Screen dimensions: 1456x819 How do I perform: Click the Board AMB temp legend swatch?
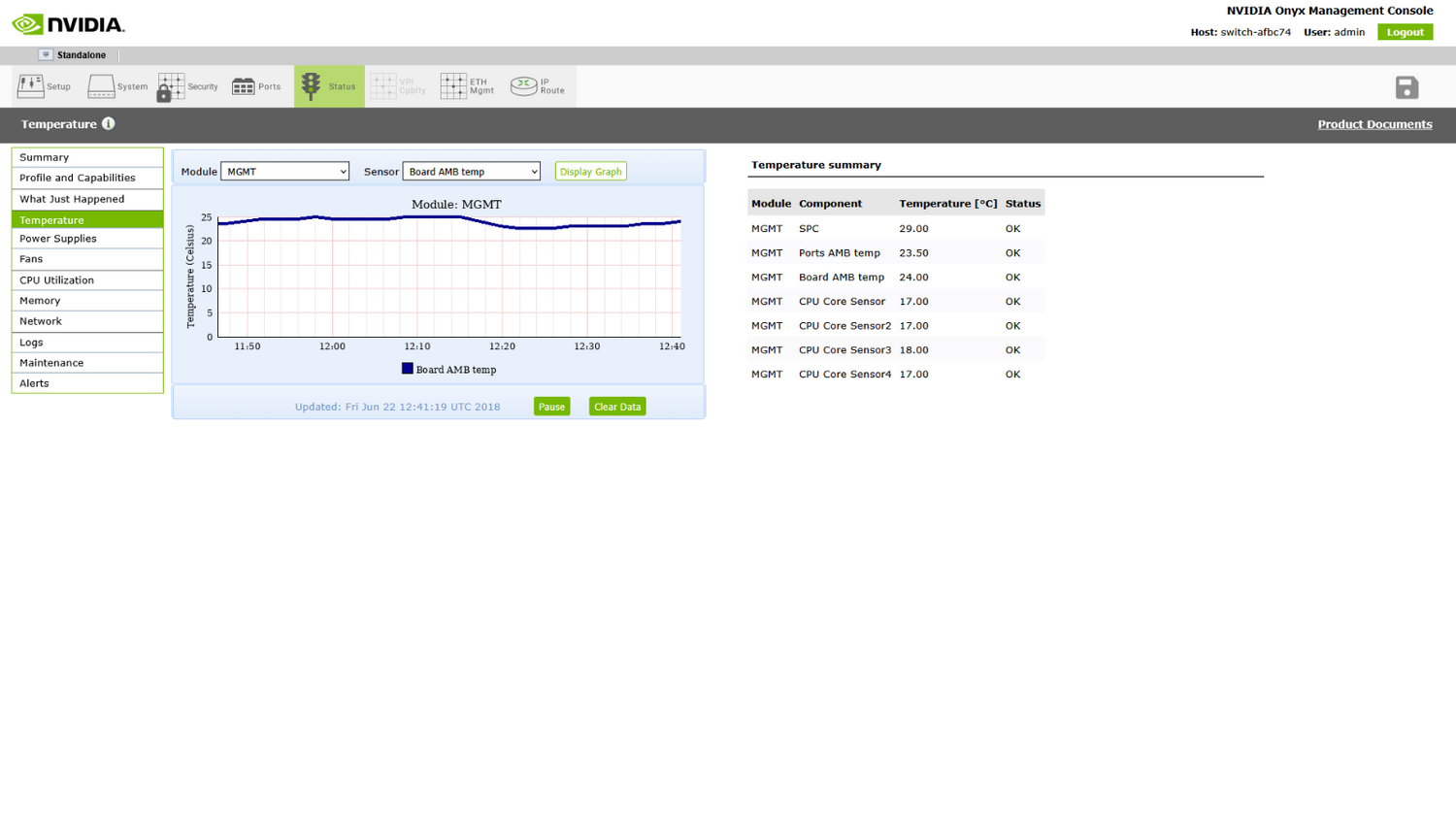(x=408, y=369)
